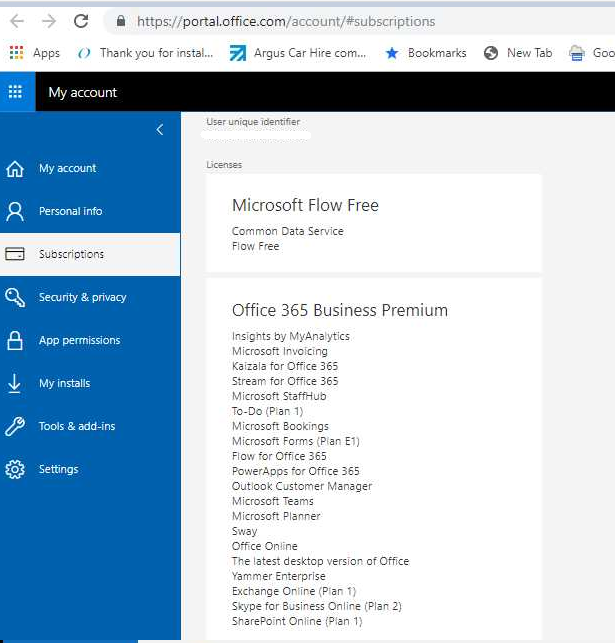
Task: Click the printer icon bookmark
Action: point(577,53)
